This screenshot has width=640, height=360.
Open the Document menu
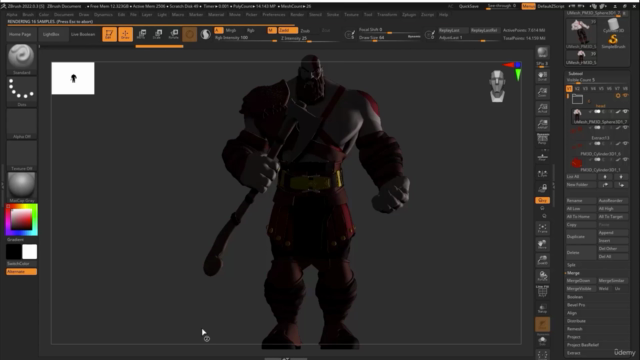click(64, 14)
